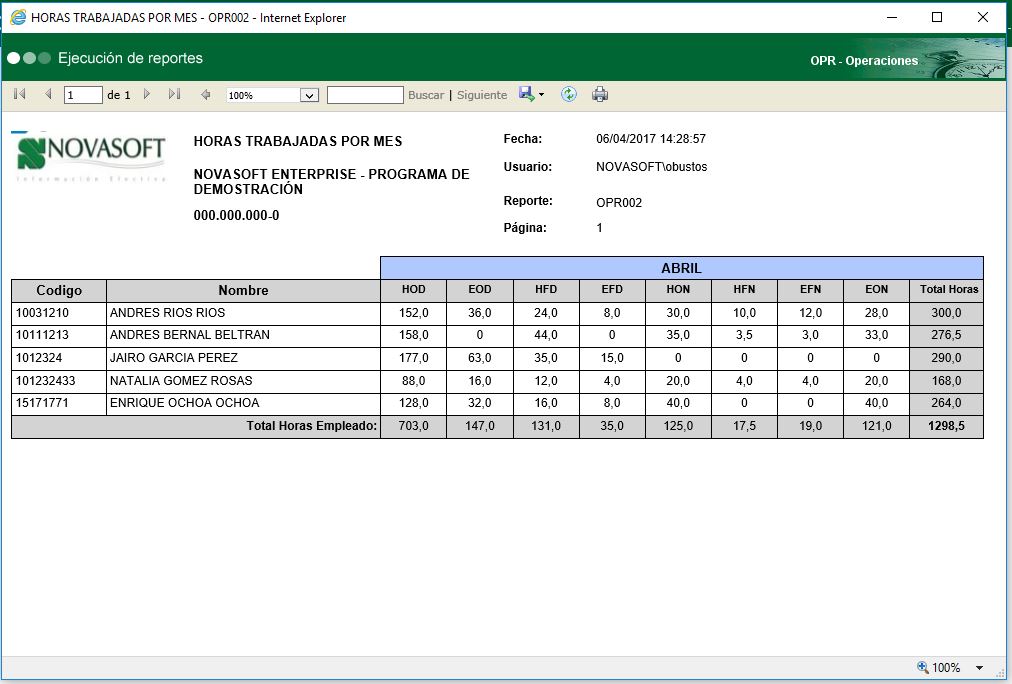Click the back to parent report arrow
Image resolution: width=1012 pixels, height=684 pixels.
[205, 95]
